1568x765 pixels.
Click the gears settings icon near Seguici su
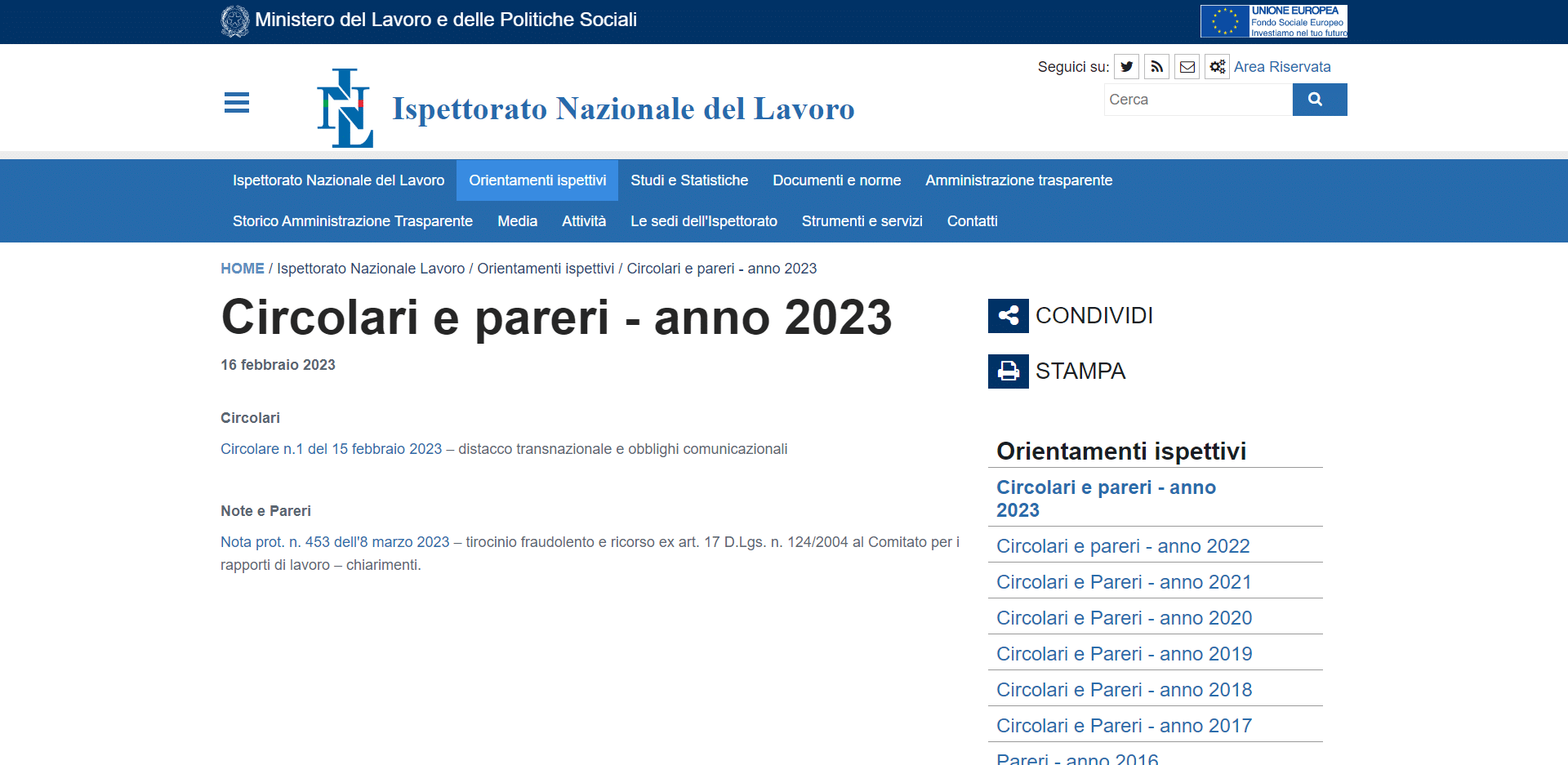(x=1217, y=66)
